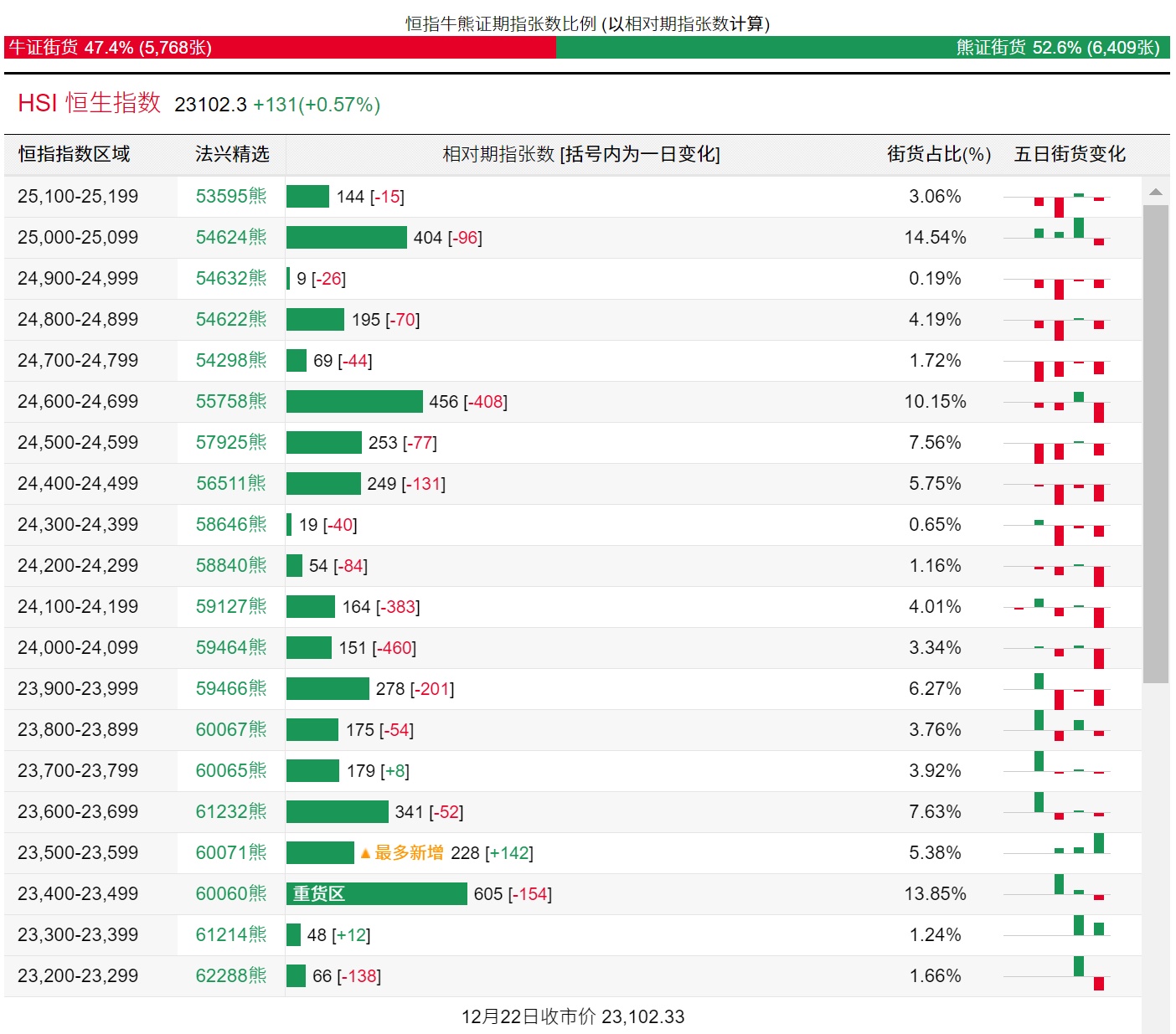Click the green bar in the 23,900-23,999 row

[328, 689]
